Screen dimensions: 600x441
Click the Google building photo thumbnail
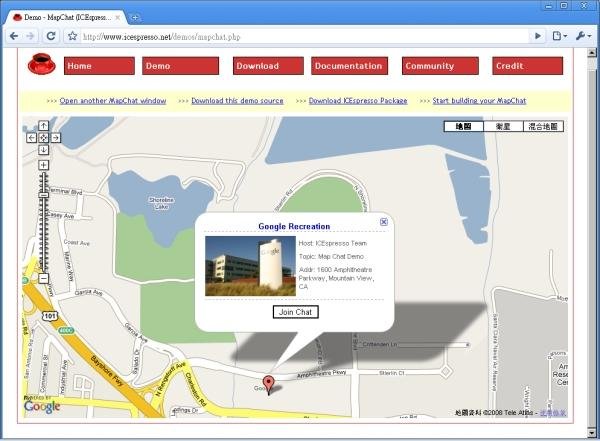[x=250, y=266]
